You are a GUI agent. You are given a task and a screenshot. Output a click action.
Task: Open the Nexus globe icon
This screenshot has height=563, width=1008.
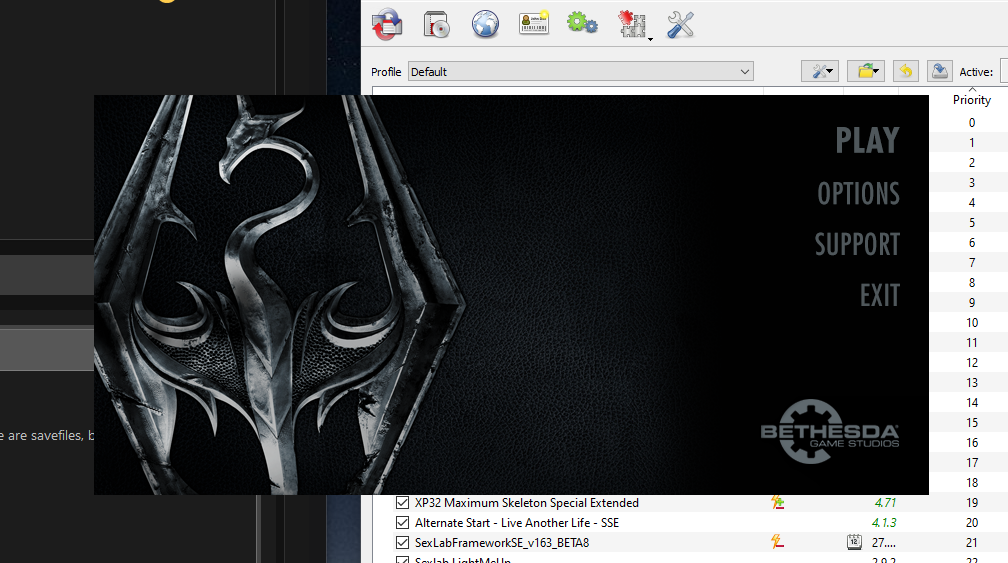coord(485,24)
